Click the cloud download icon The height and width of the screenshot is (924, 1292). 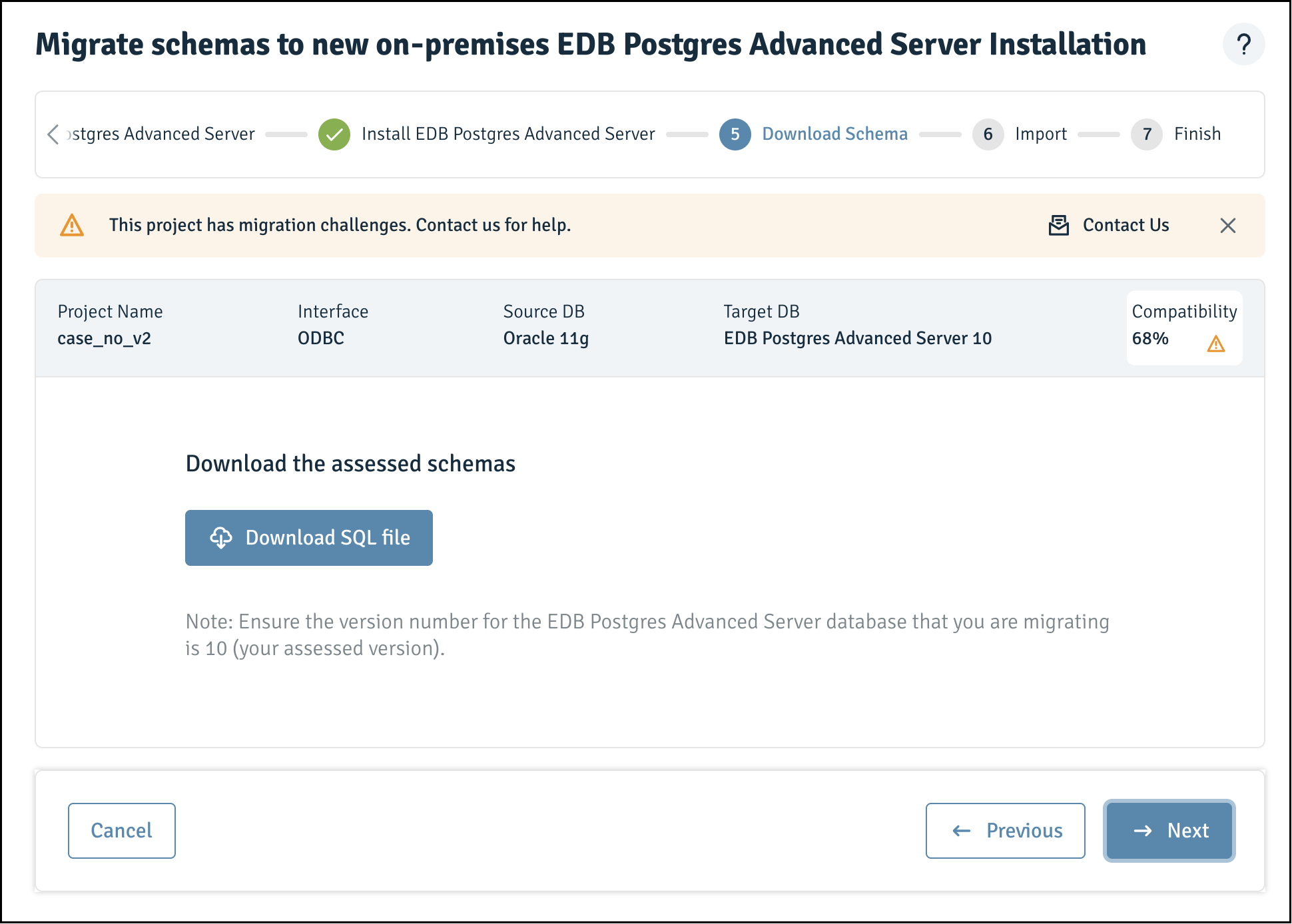click(x=221, y=538)
